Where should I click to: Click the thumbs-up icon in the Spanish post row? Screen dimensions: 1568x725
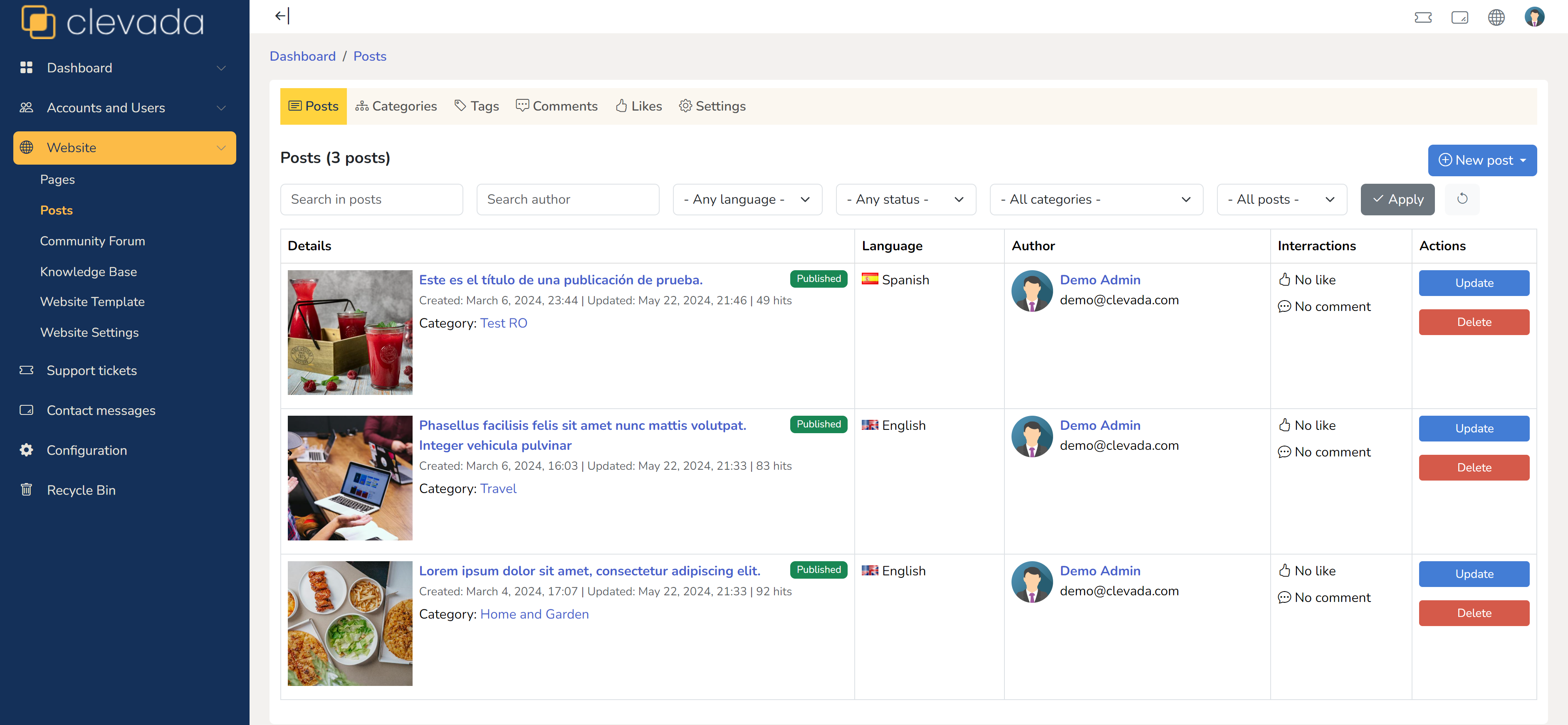pyautogui.click(x=1284, y=279)
